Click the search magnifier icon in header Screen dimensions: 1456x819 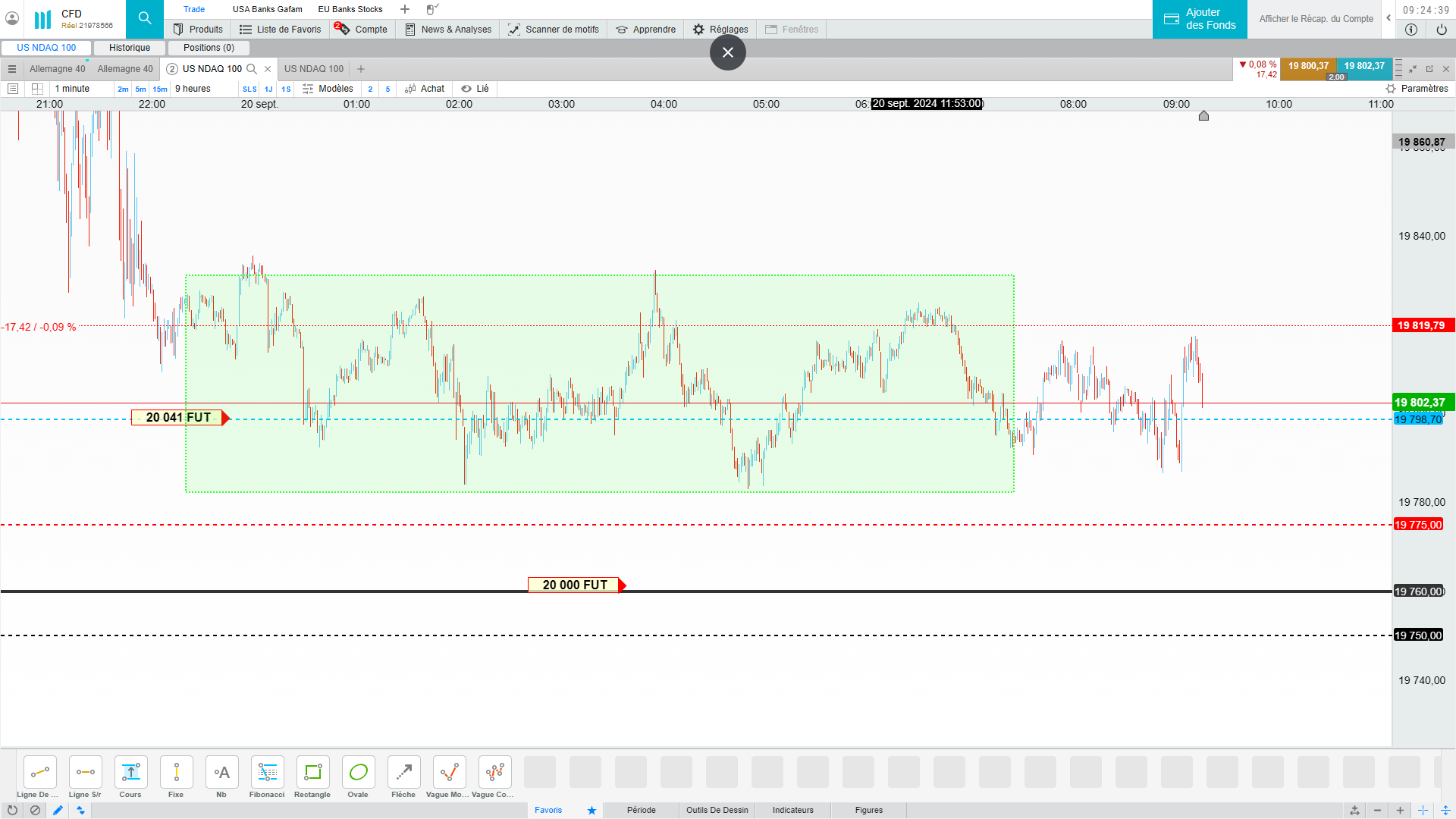click(x=144, y=18)
